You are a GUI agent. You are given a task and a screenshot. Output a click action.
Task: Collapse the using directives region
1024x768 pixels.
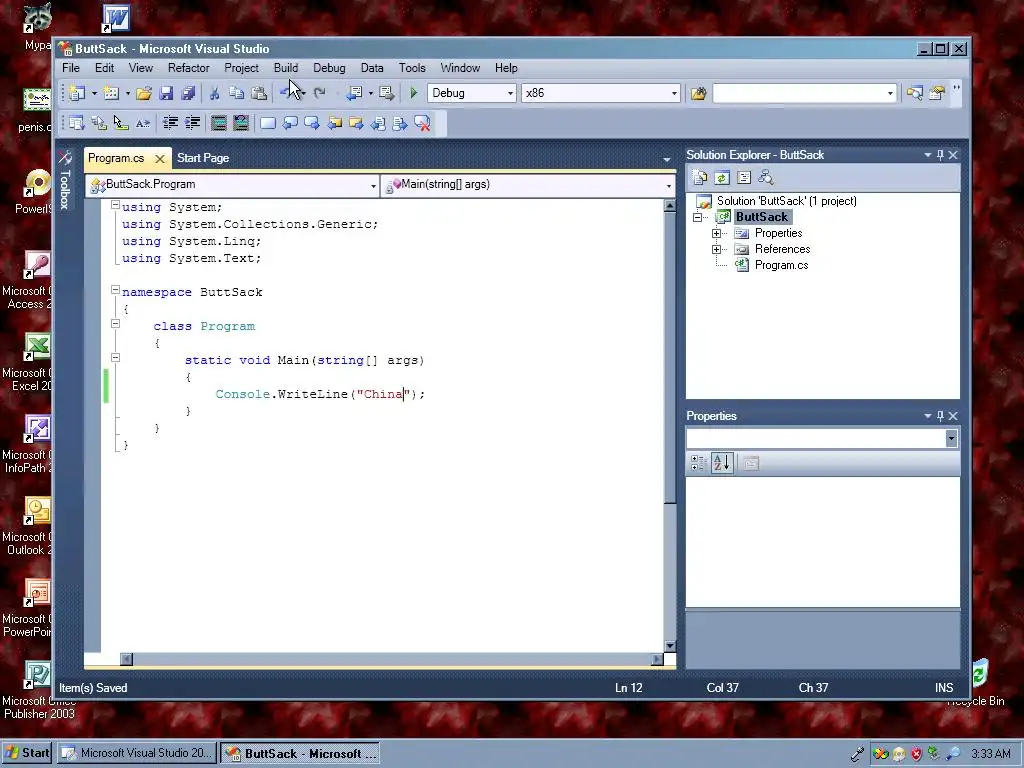pyautogui.click(x=116, y=204)
